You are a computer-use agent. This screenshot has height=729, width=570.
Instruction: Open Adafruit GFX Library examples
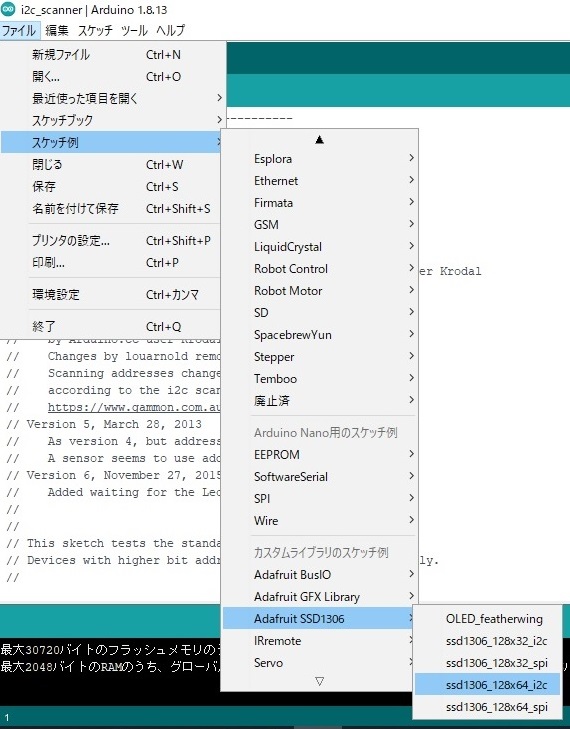coord(319,596)
